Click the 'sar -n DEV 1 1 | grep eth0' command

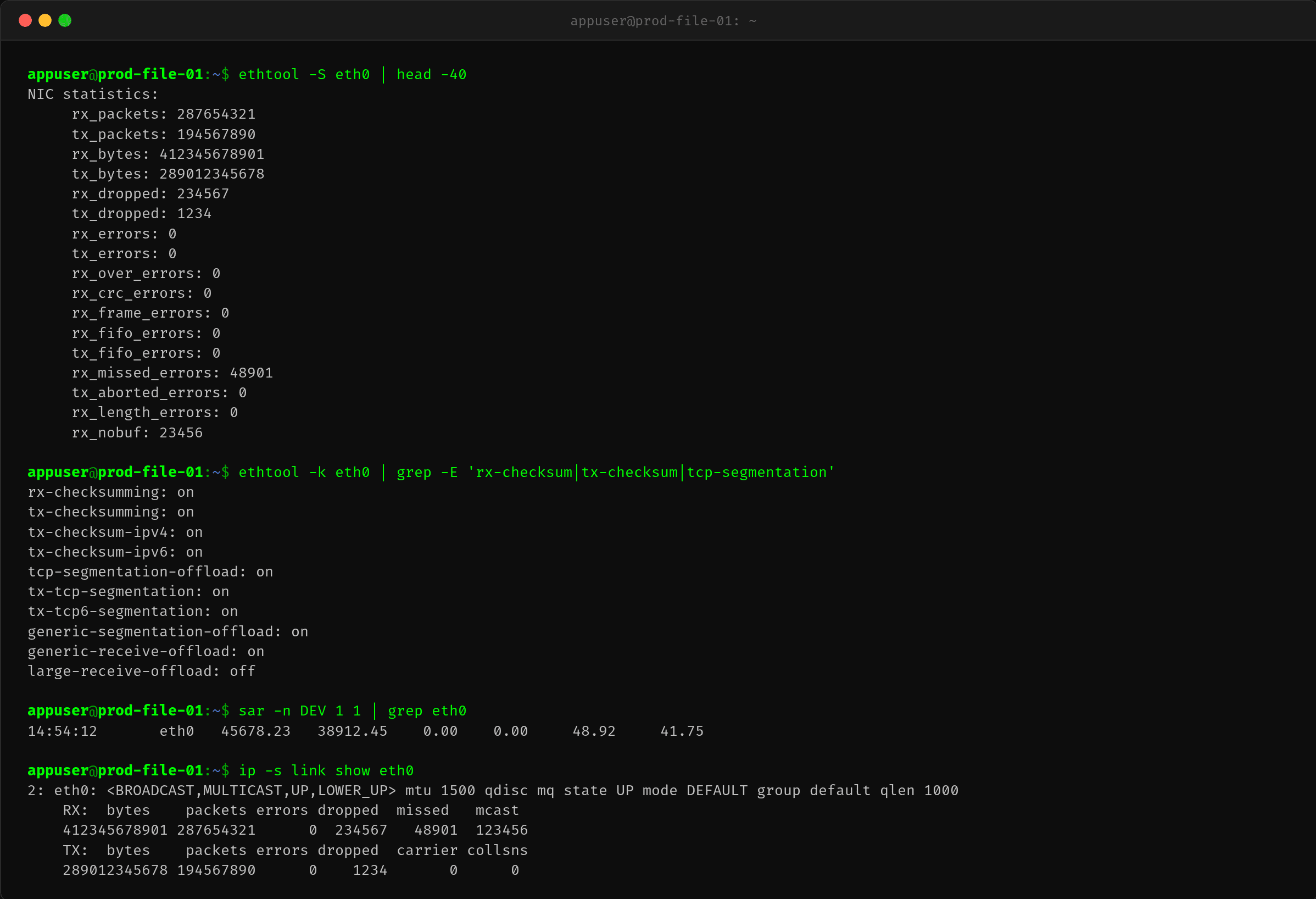352,711
